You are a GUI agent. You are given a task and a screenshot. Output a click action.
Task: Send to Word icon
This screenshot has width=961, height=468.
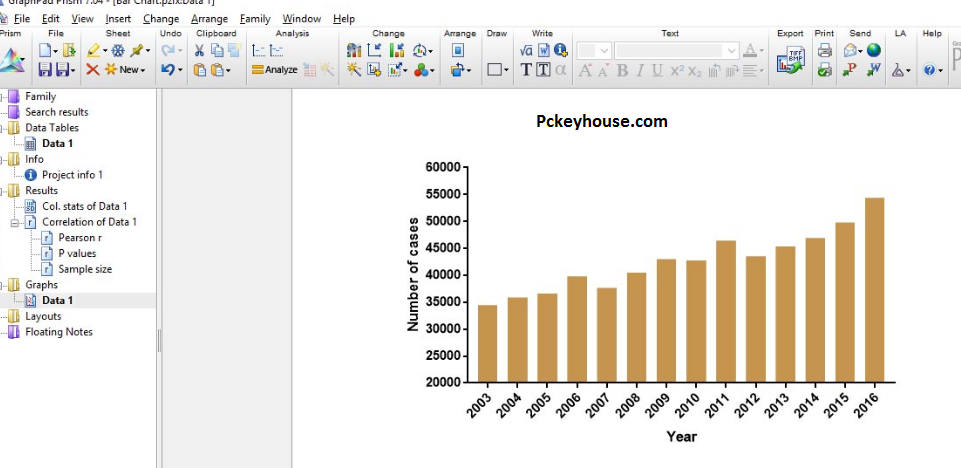[x=873, y=70]
